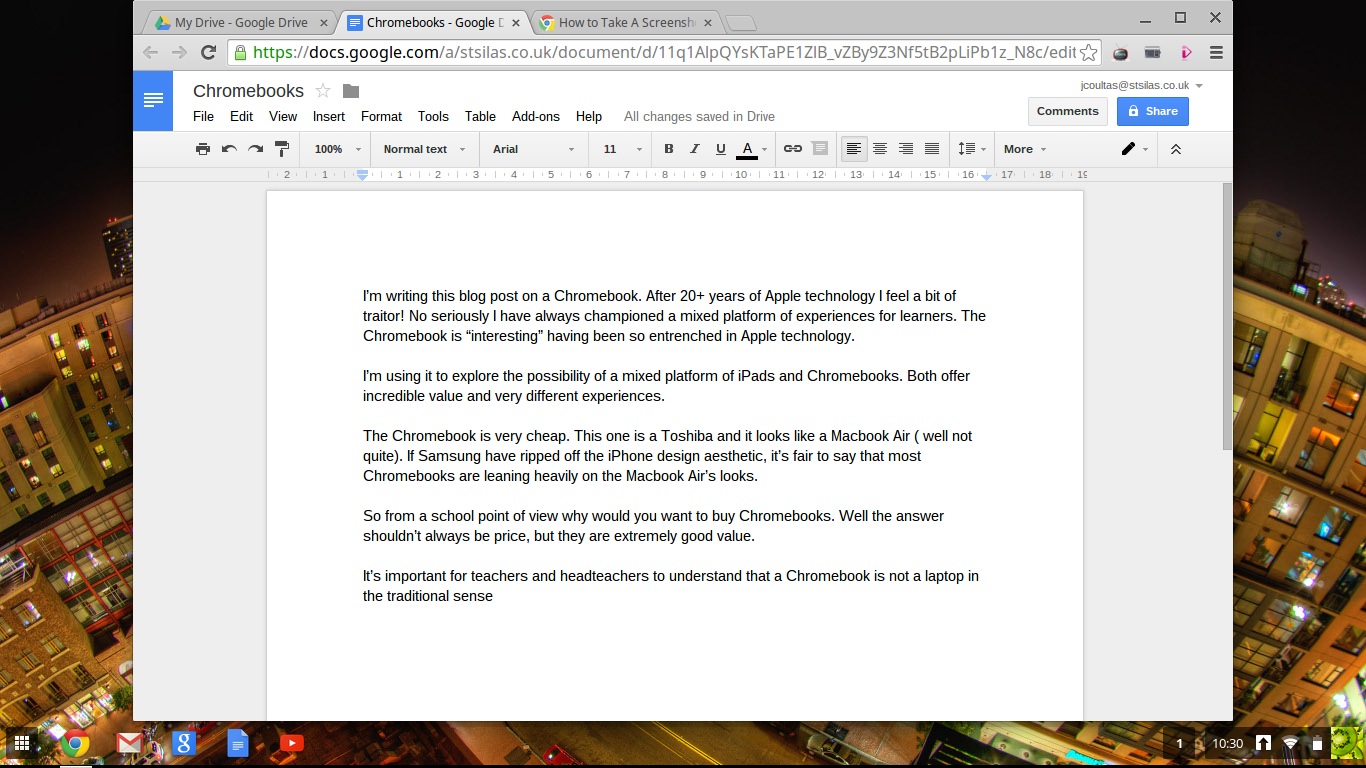Open account menu for jcoultas@stsilas.co.uk
The height and width of the screenshot is (768, 1366).
click(x=1142, y=86)
